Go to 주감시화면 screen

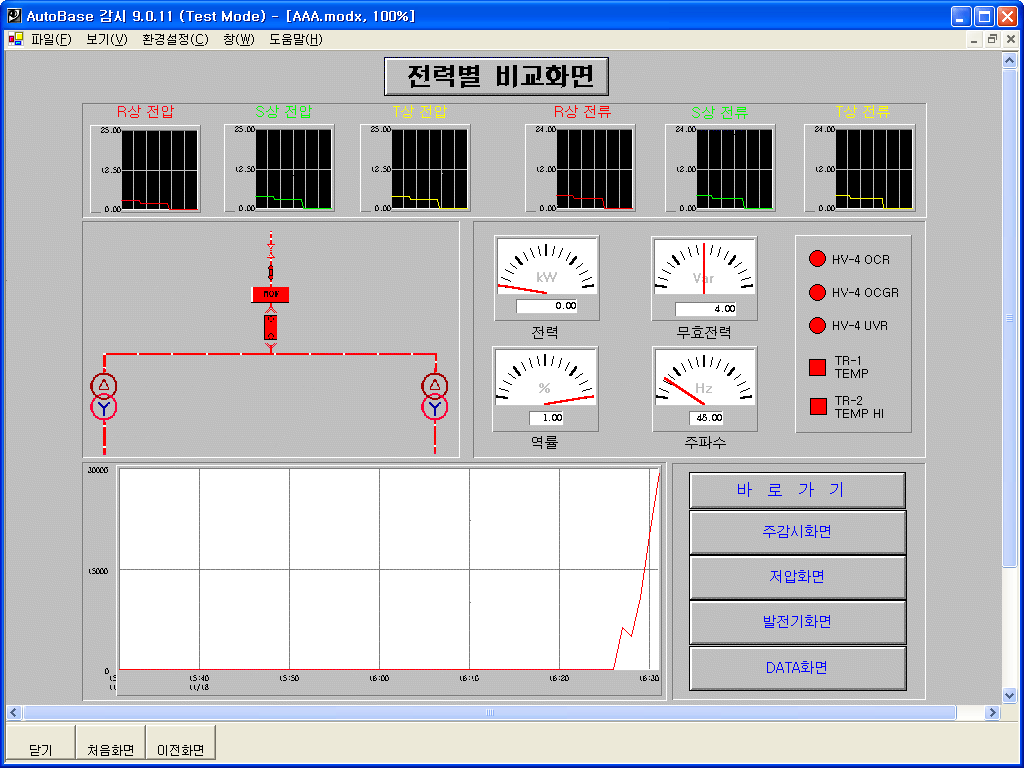(797, 532)
